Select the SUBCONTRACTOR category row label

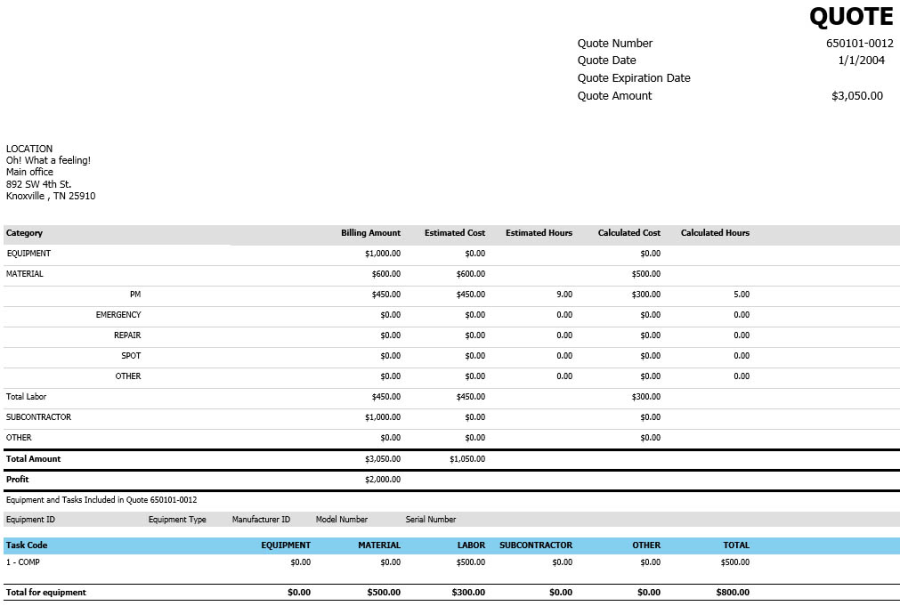(39, 417)
